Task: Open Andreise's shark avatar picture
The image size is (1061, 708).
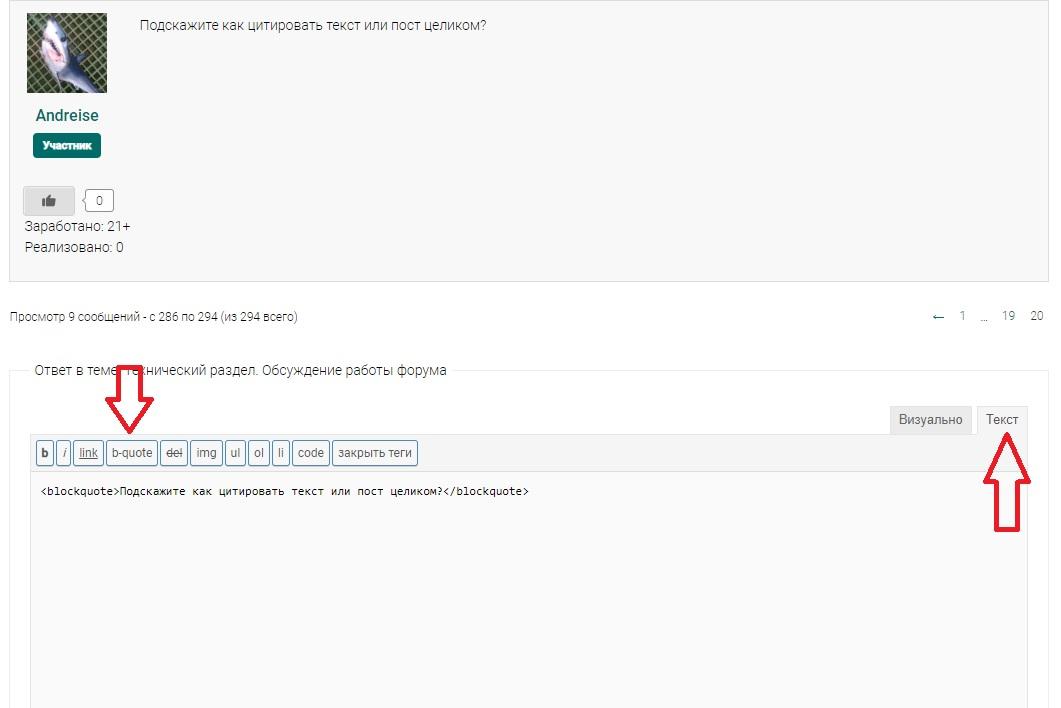Action: coord(67,54)
